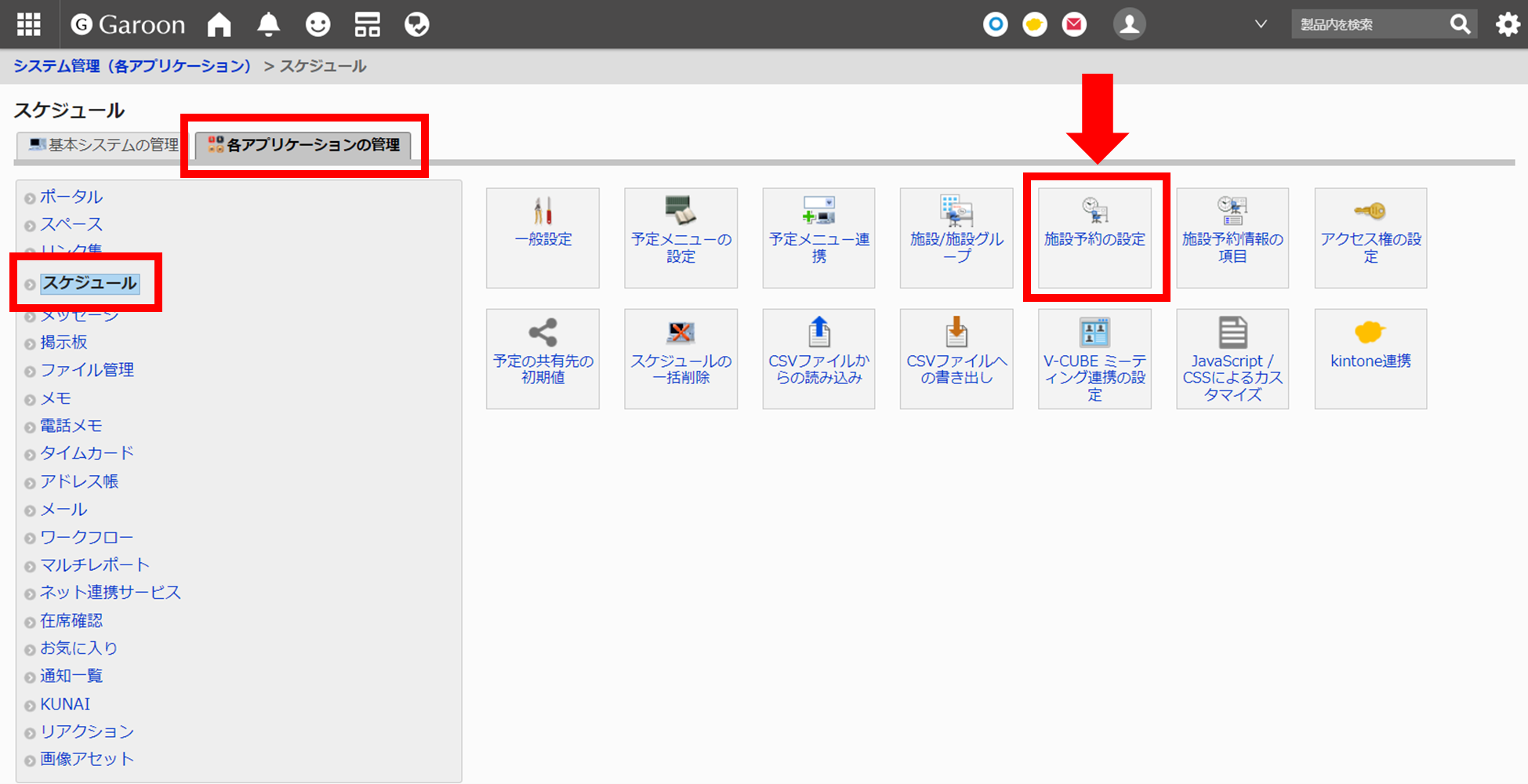The height and width of the screenshot is (784, 1528).
Task: Click the red mail icon in header
Action: pos(1074,25)
